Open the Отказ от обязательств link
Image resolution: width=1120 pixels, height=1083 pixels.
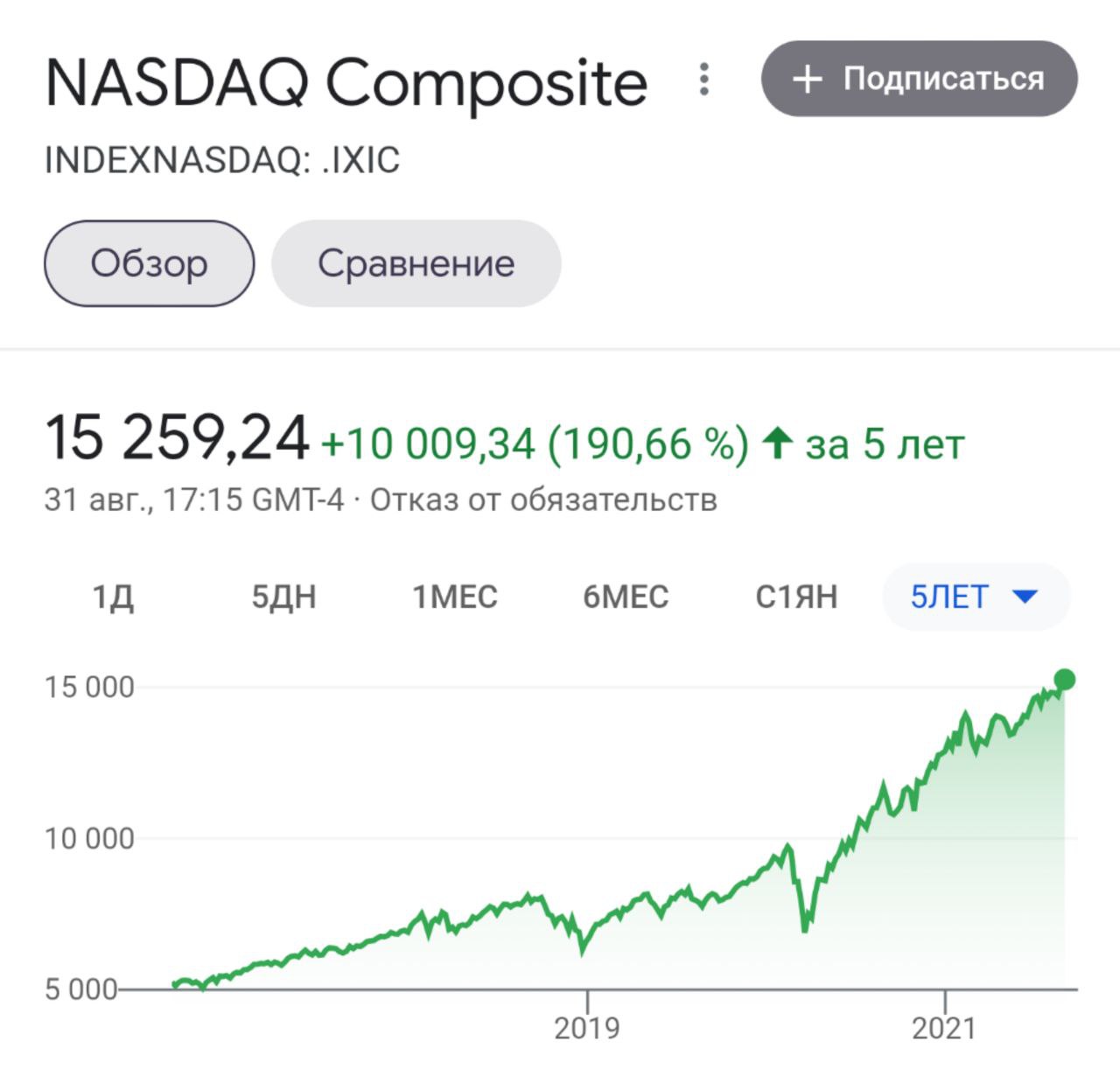tap(543, 500)
